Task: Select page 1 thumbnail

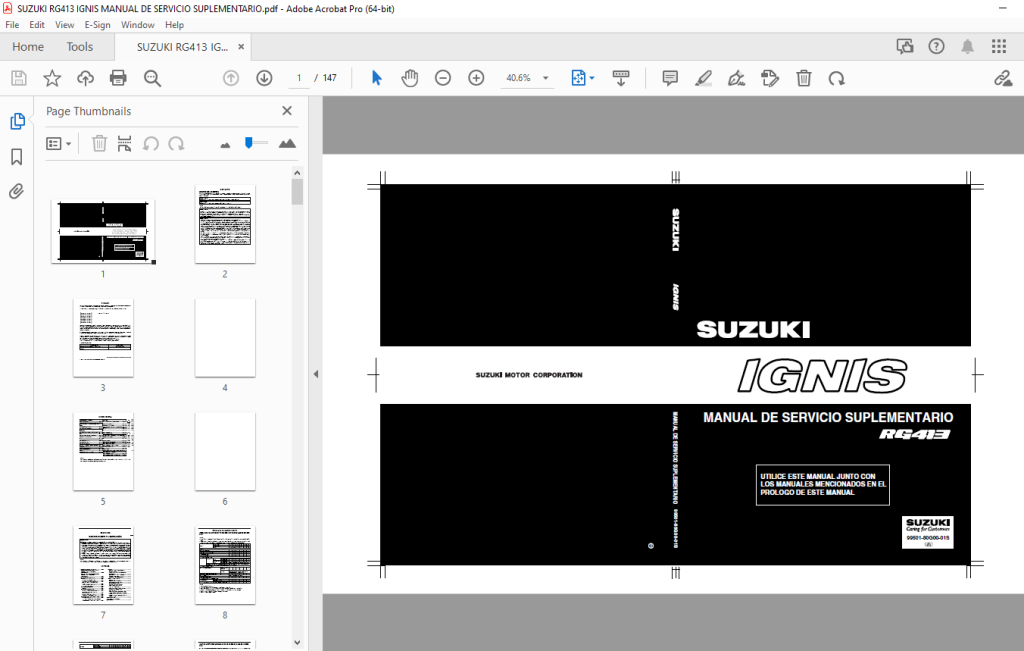Action: pyautogui.click(x=103, y=231)
